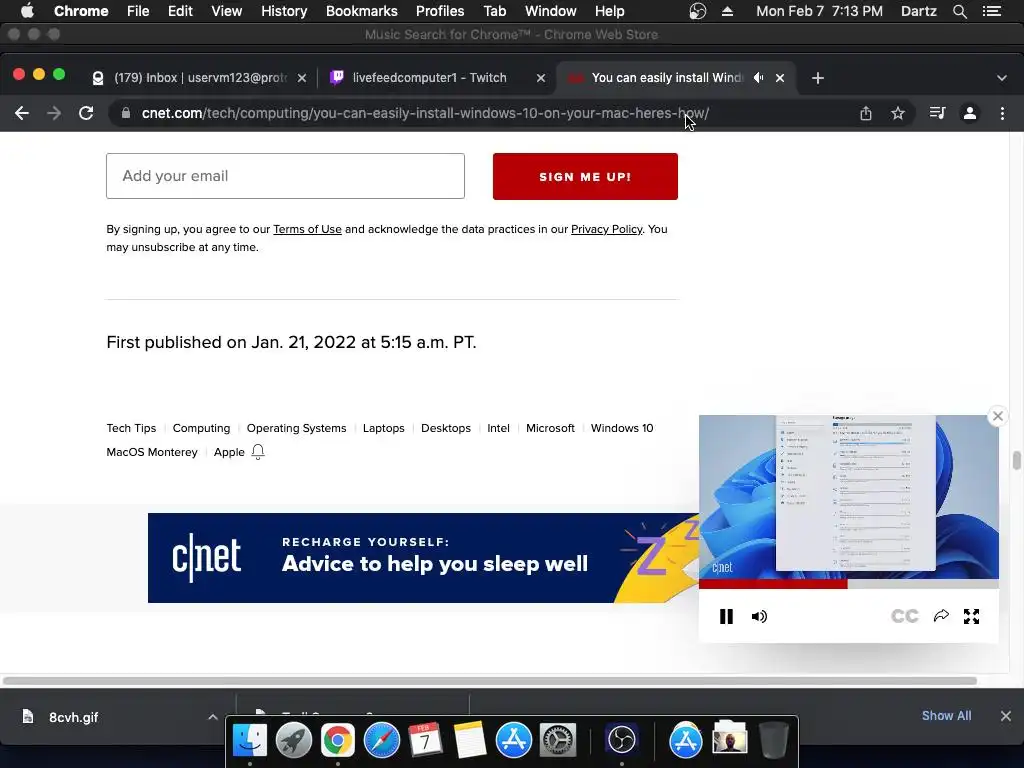Screen dimensions: 1024x768
Task: Click the CNET sleep advice banner
Action: [x=423, y=558]
